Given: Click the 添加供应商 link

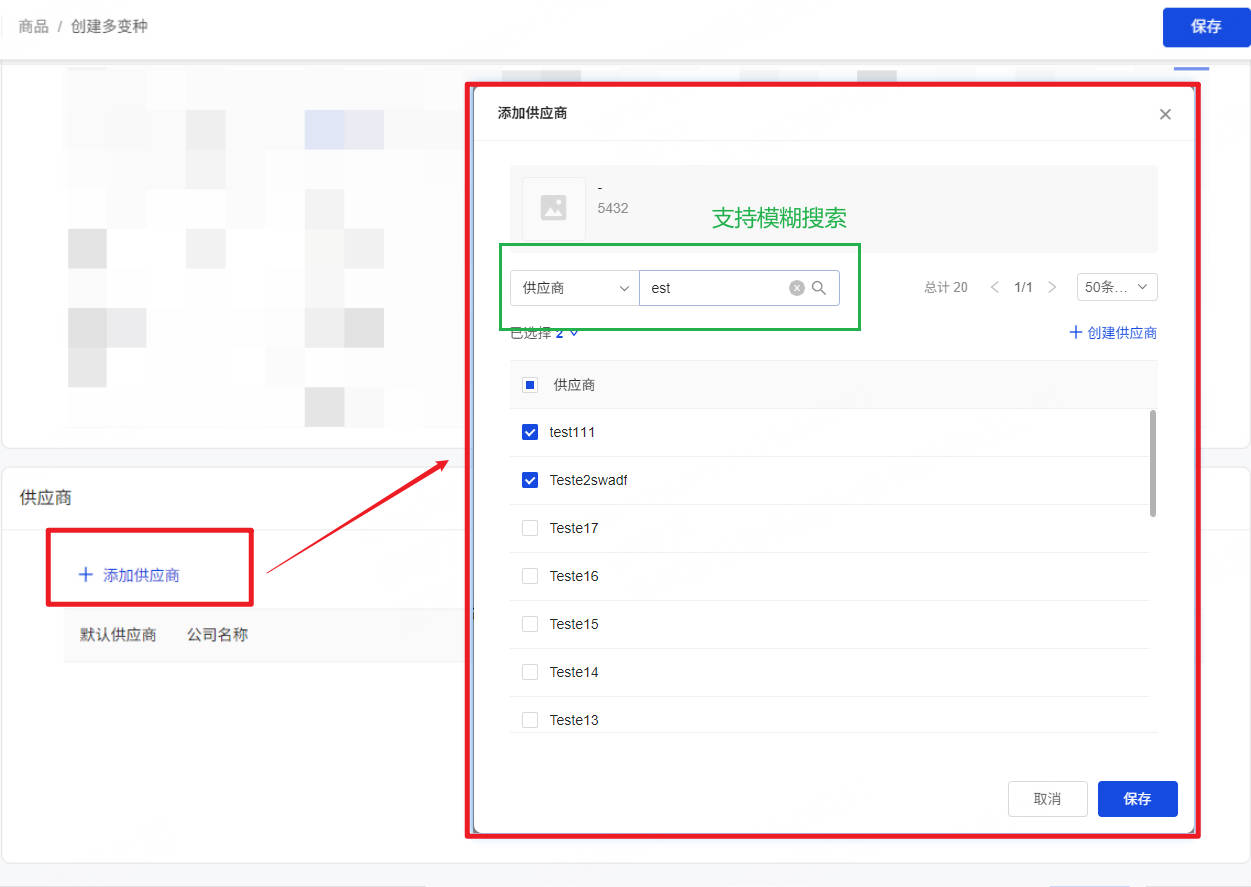Looking at the screenshot, I should tap(129, 575).
